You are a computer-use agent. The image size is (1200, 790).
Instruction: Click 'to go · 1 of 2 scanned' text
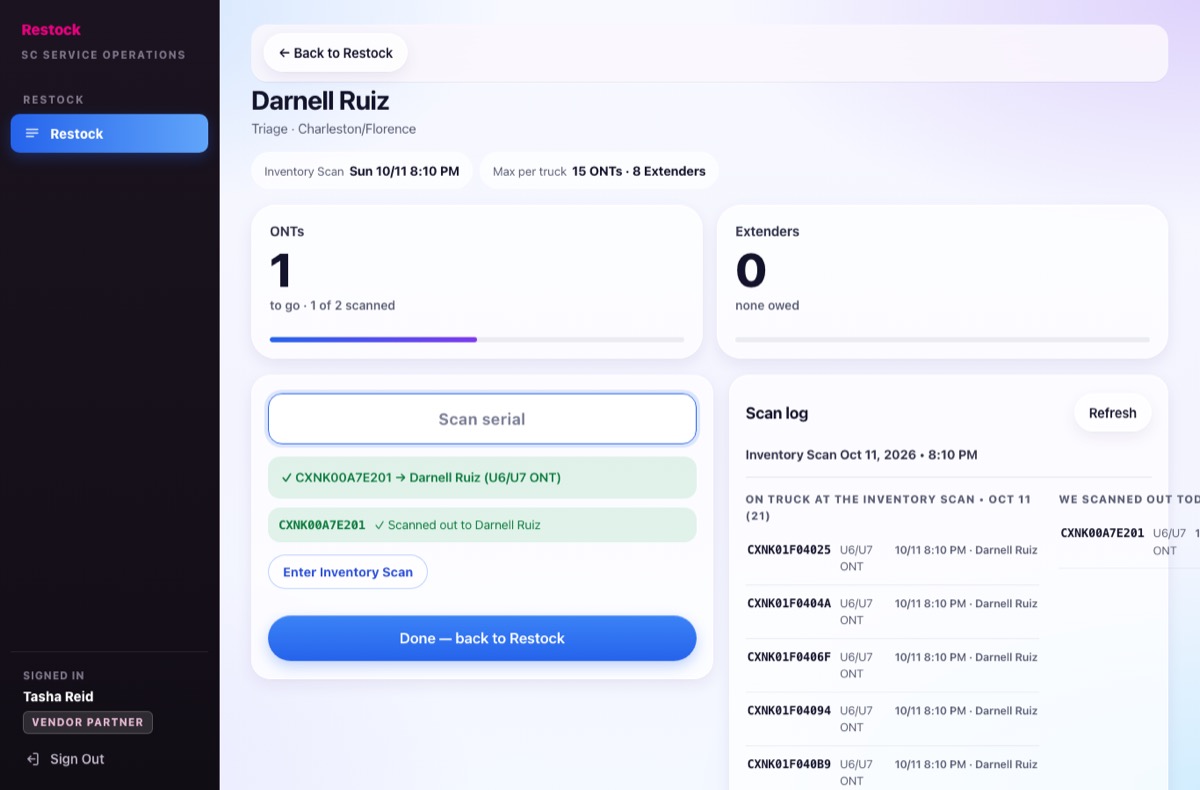(x=332, y=306)
